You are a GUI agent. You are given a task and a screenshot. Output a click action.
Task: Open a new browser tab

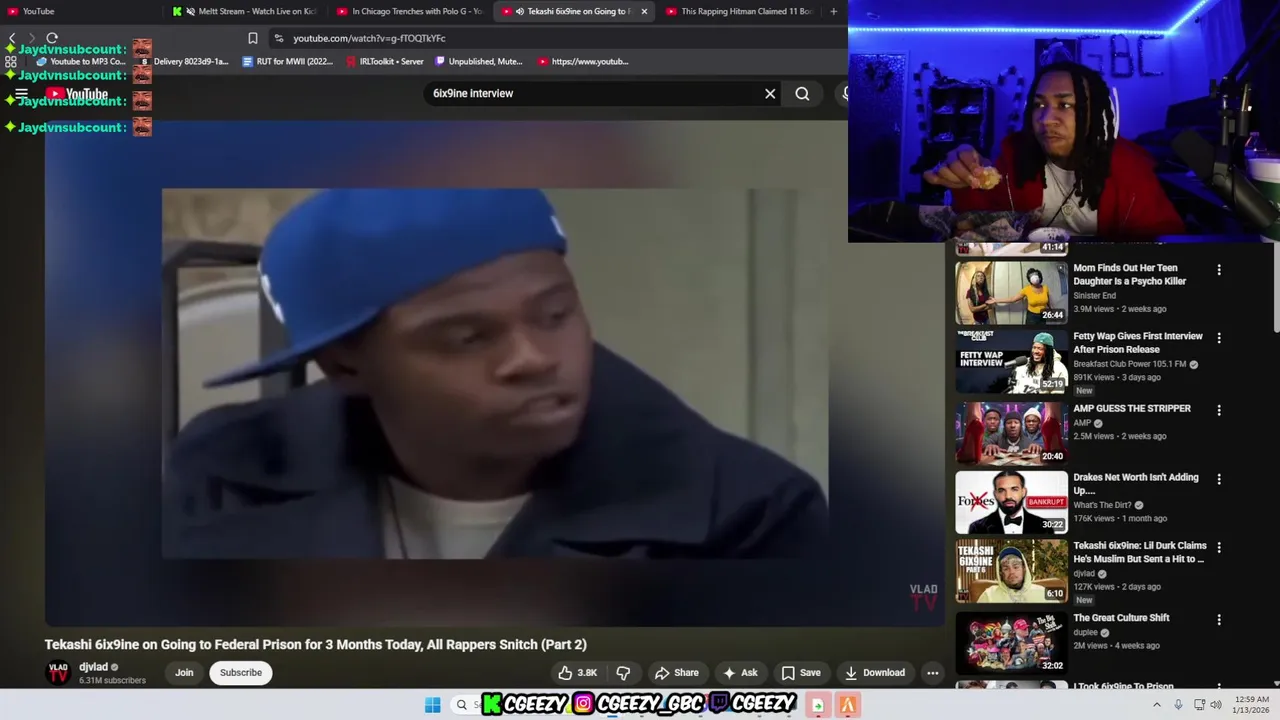[x=833, y=11]
